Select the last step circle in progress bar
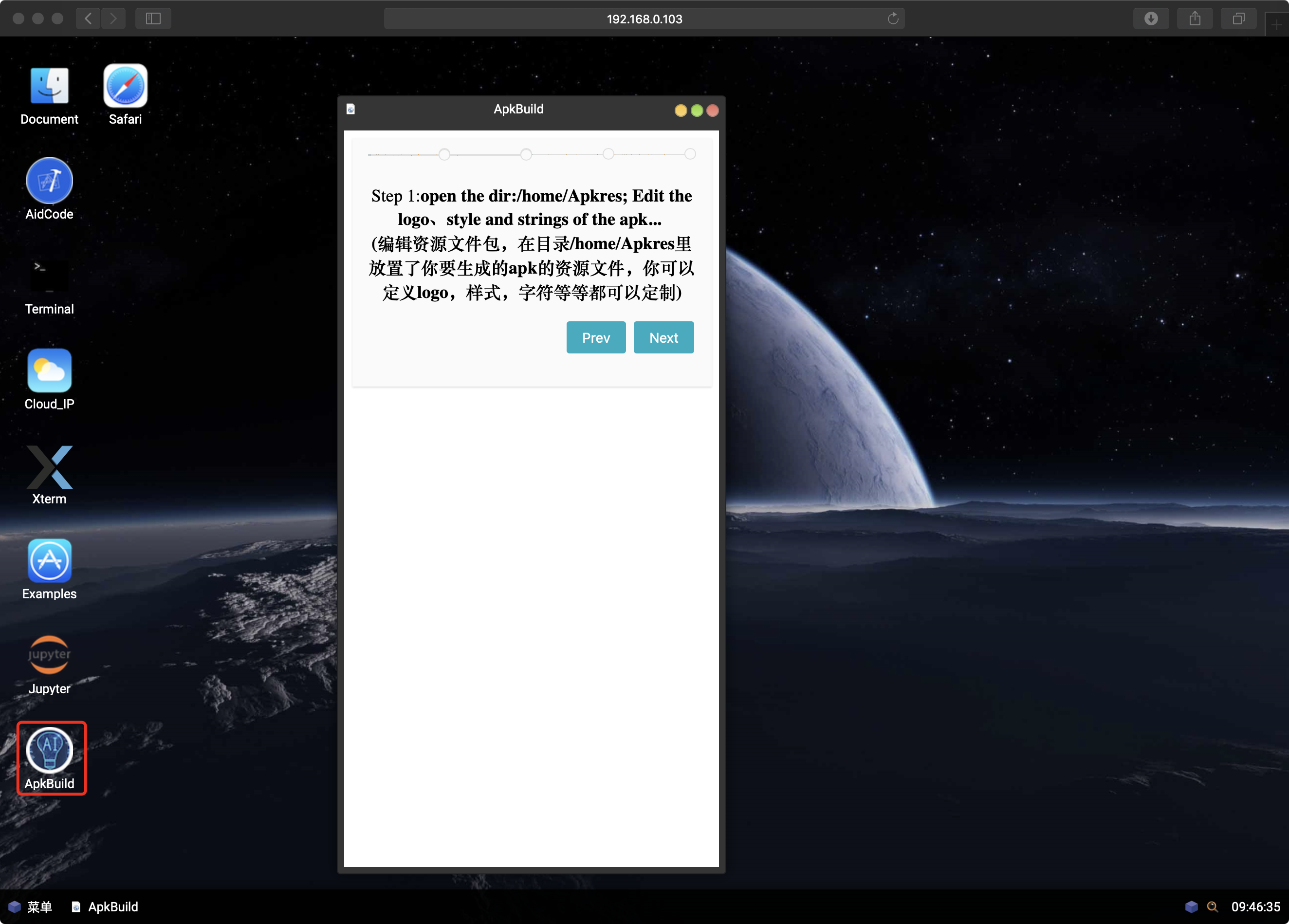The height and width of the screenshot is (924, 1289). (690, 154)
